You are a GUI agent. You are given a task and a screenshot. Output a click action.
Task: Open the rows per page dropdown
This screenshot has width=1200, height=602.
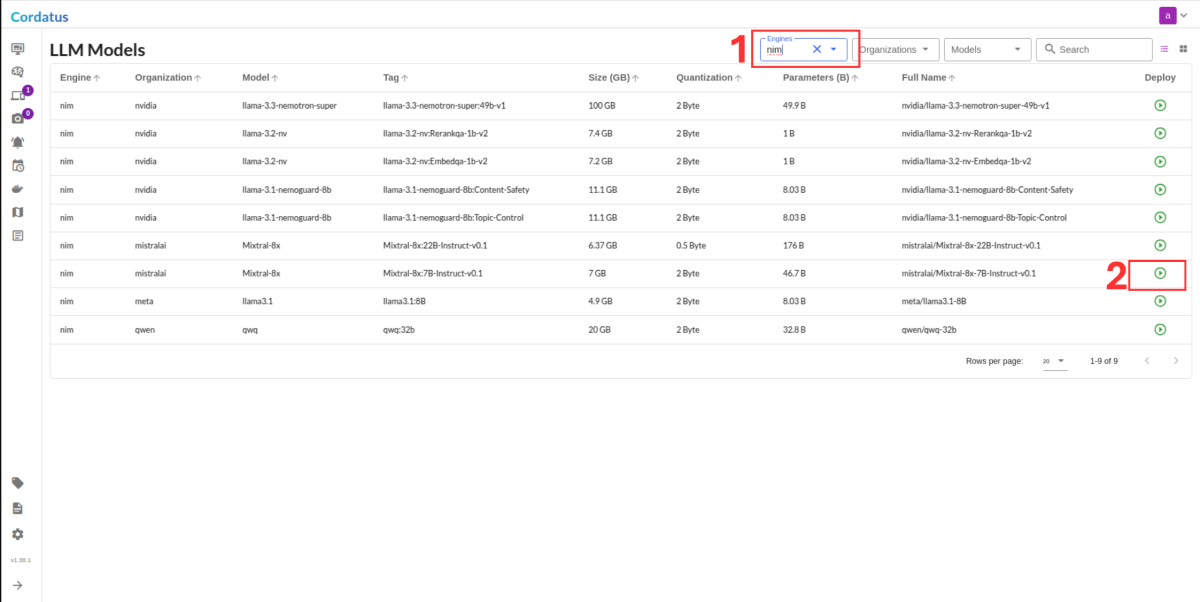point(1054,361)
